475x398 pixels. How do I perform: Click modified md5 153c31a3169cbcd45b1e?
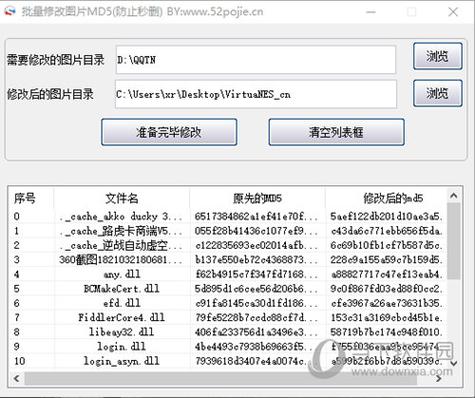pos(386,317)
